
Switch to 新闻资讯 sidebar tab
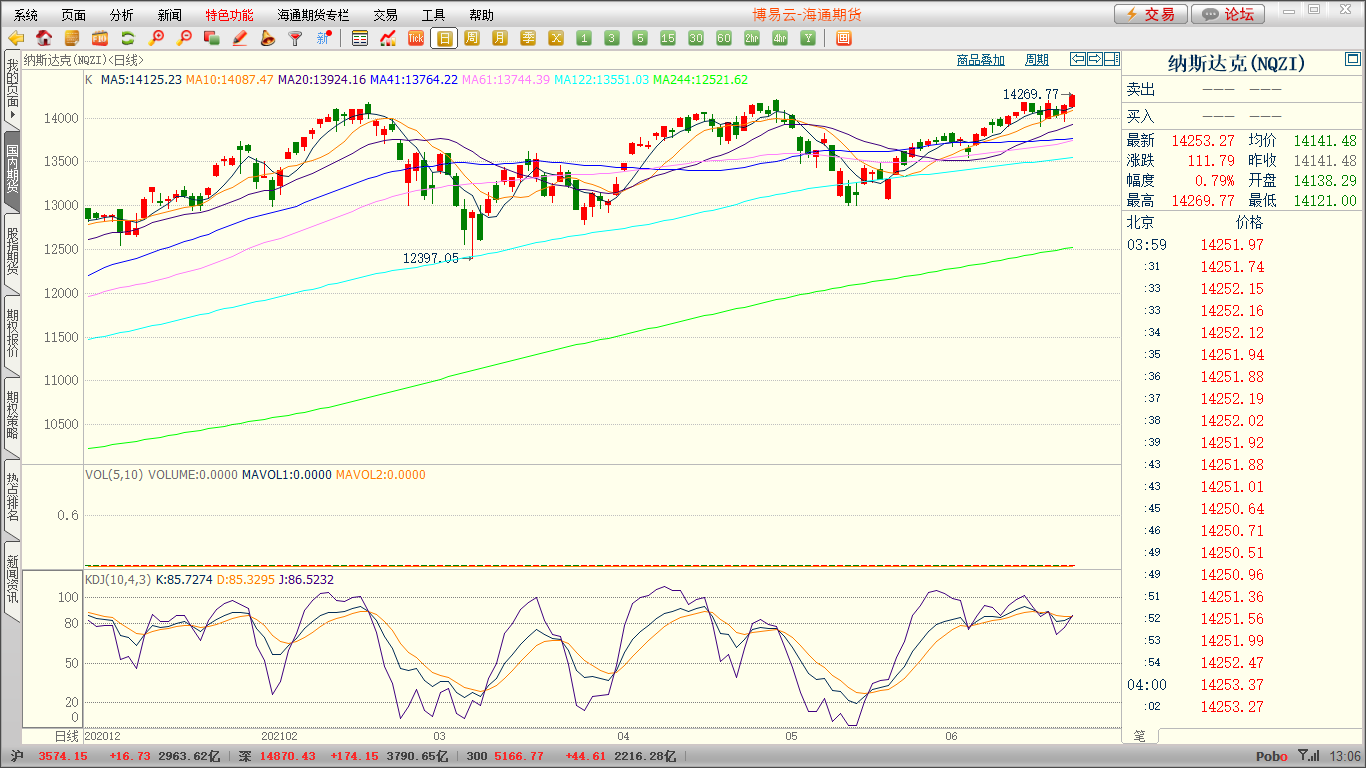(x=12, y=580)
